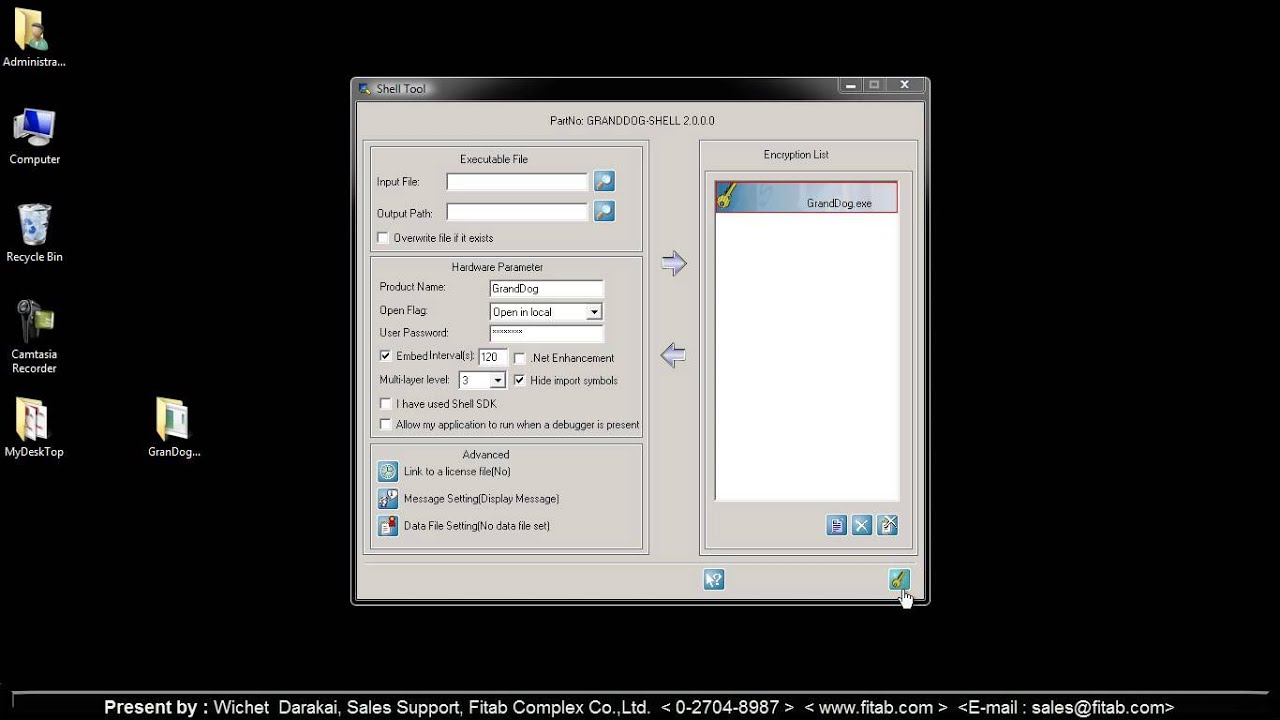Screen dimensions: 1280x720
Task: Click the User Password field
Action: pos(546,333)
